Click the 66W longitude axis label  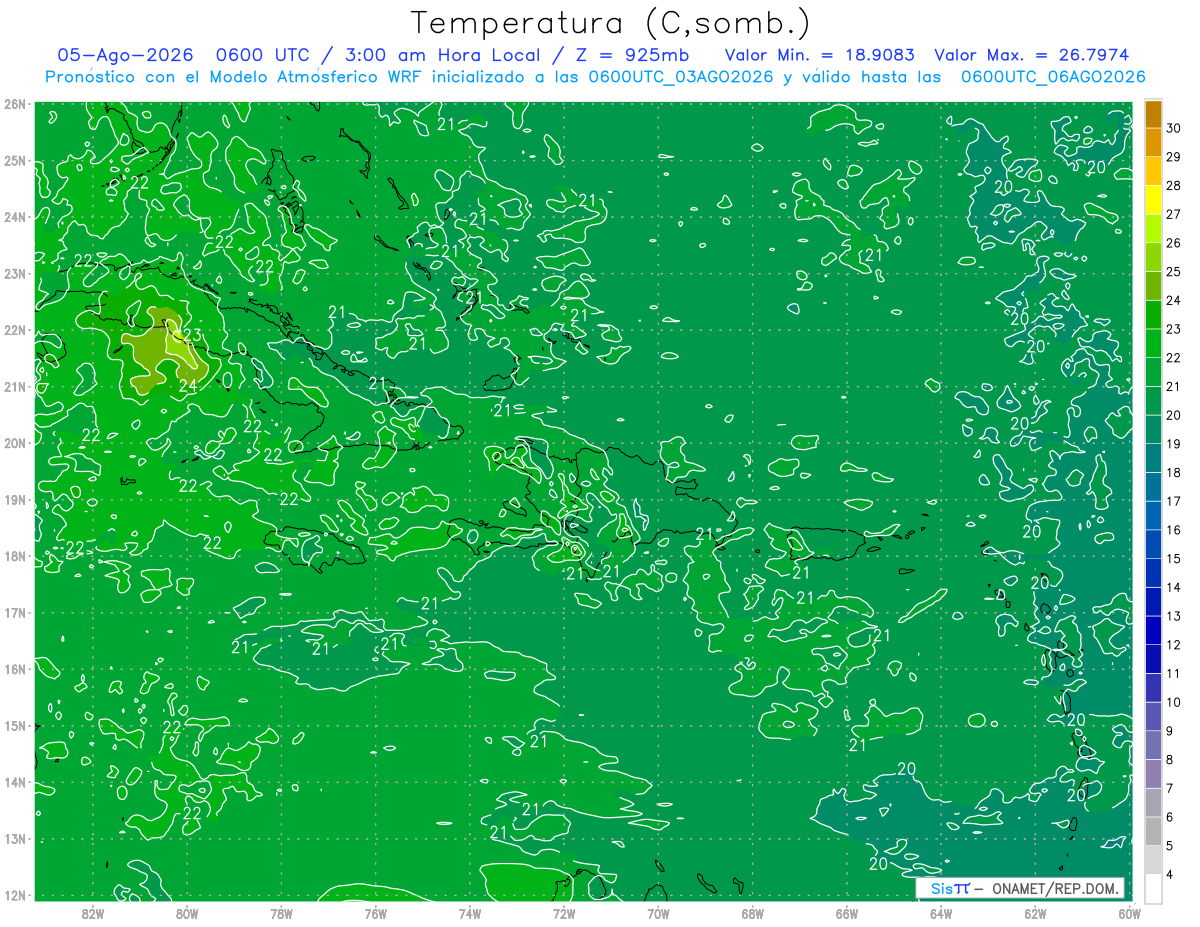(847, 913)
